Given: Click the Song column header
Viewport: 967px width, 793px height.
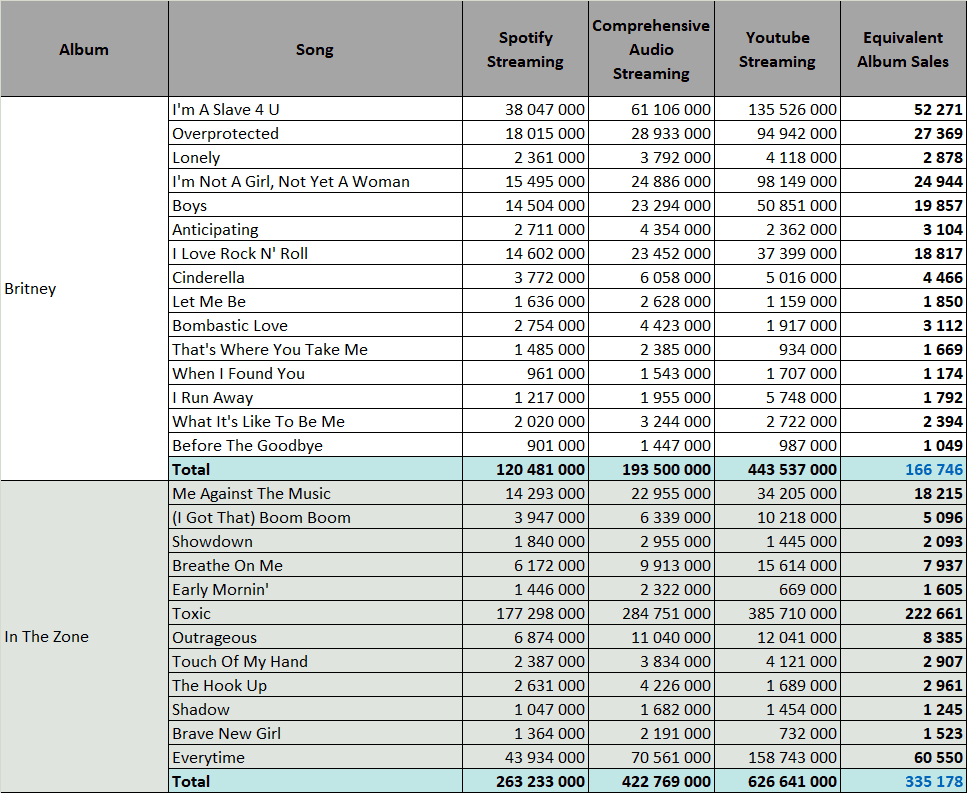Looking at the screenshot, I should click(x=315, y=49).
